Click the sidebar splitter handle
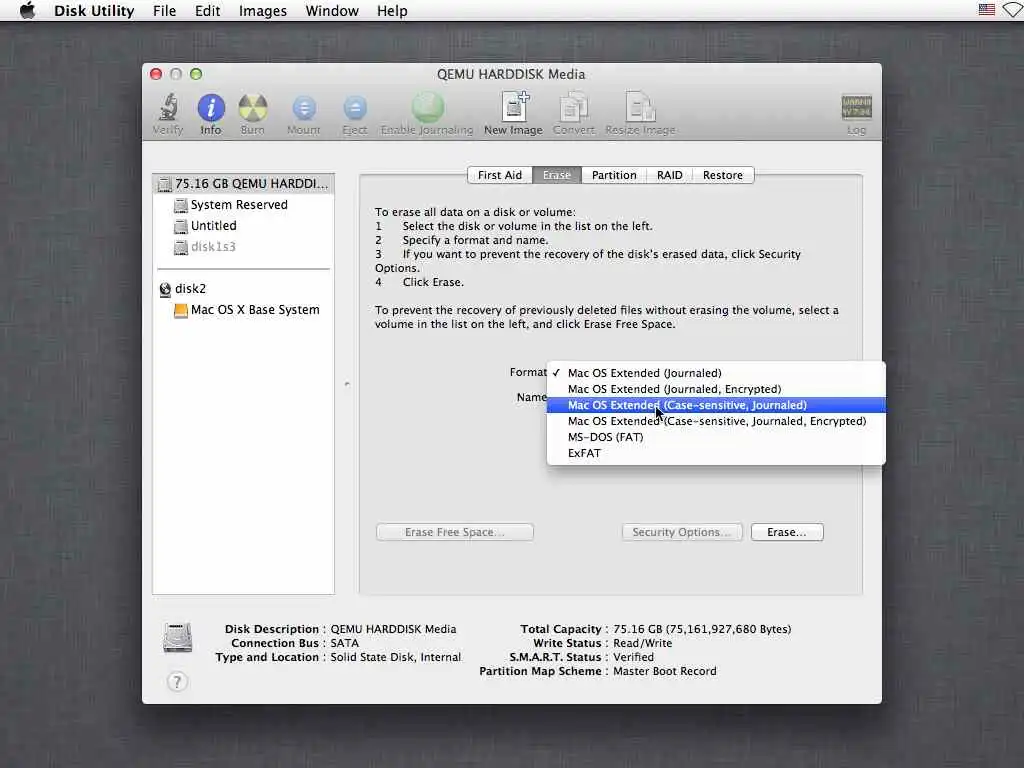Image resolution: width=1024 pixels, height=768 pixels. tap(347, 384)
